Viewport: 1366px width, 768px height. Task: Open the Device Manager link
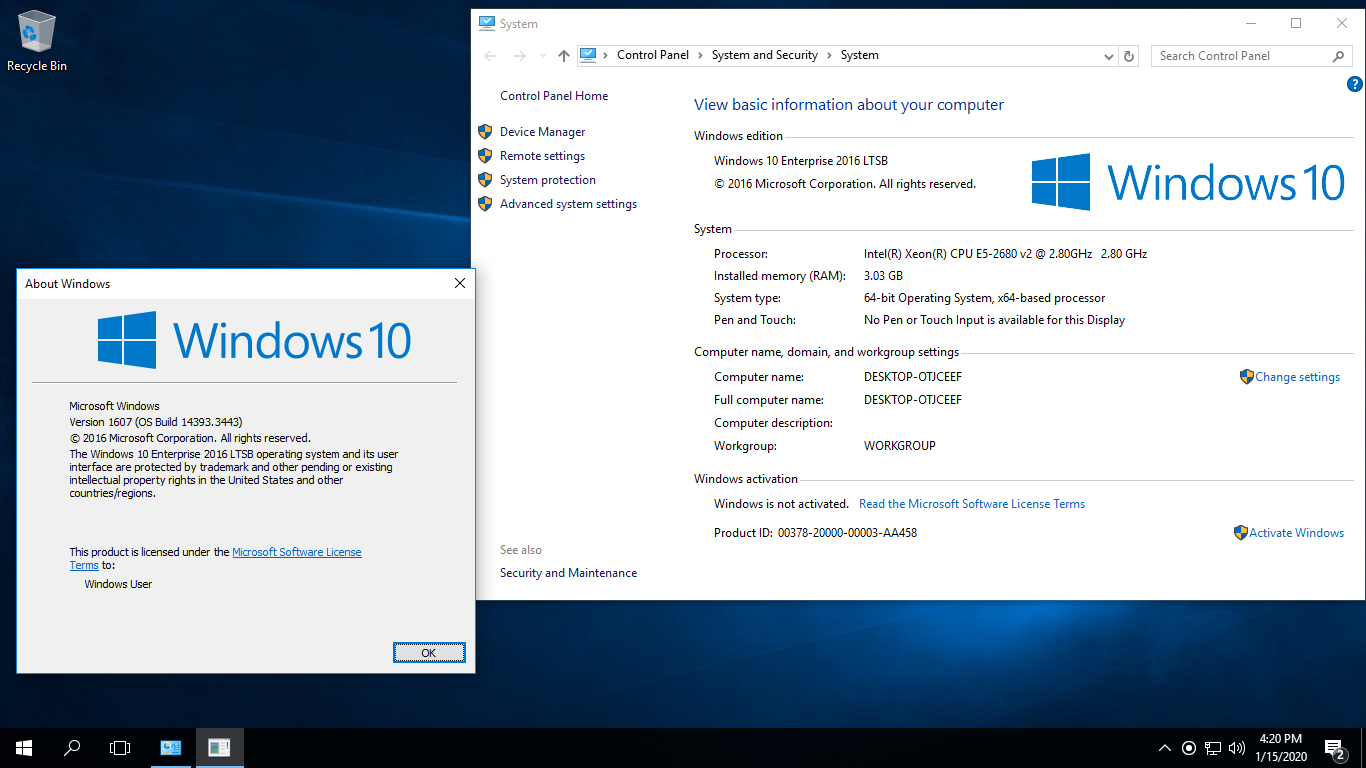pyautogui.click(x=542, y=132)
